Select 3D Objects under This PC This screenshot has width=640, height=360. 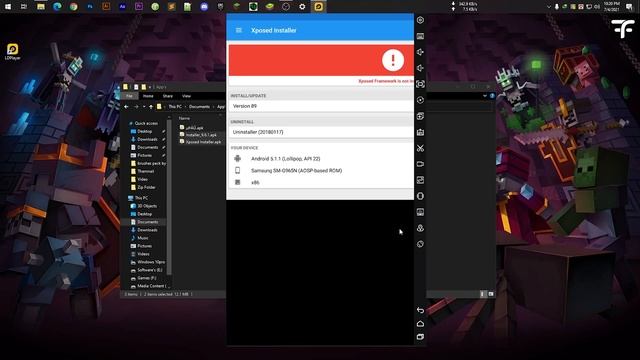click(x=147, y=206)
